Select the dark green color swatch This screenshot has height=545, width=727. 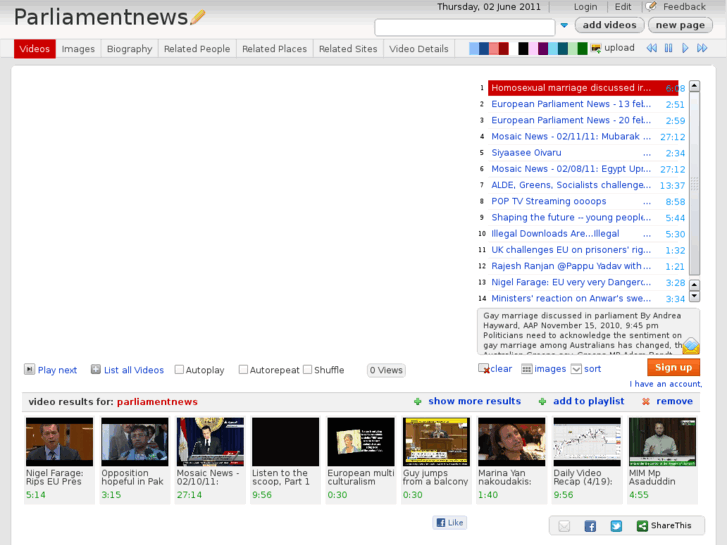pyautogui.click(x=582, y=48)
